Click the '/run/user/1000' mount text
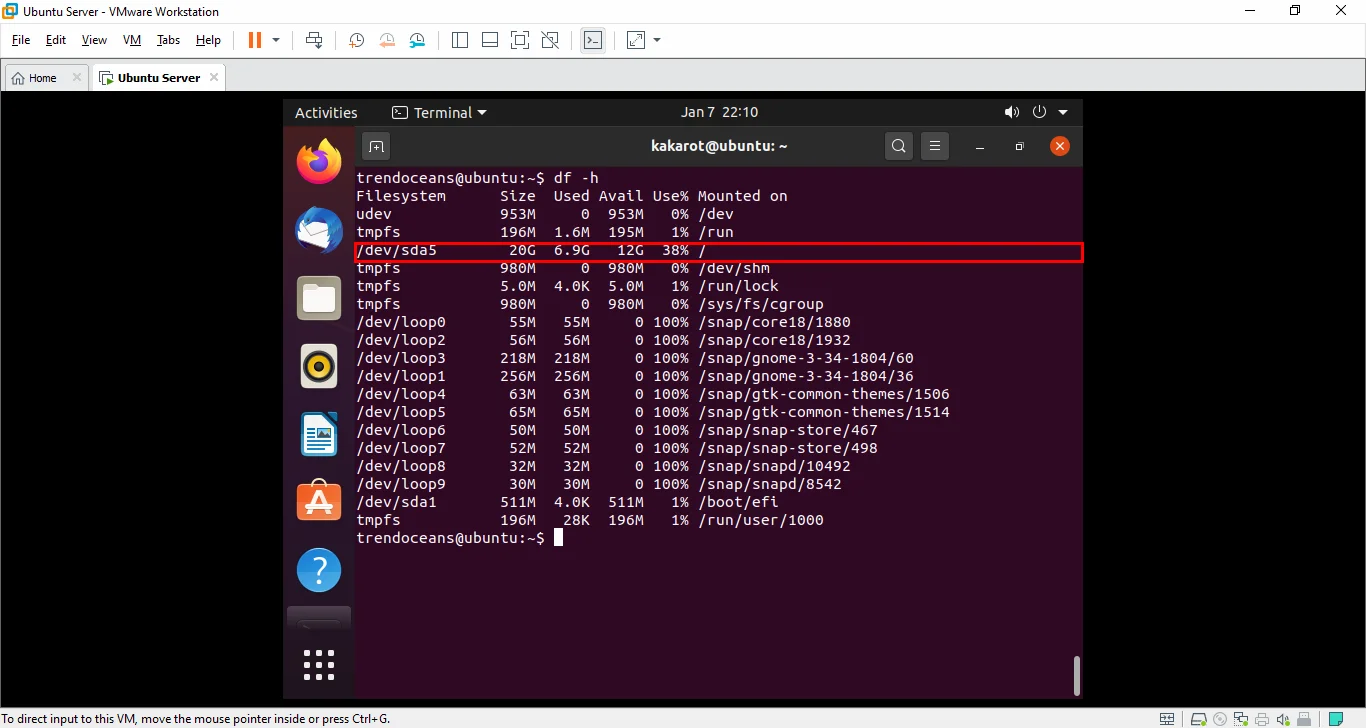 click(761, 520)
